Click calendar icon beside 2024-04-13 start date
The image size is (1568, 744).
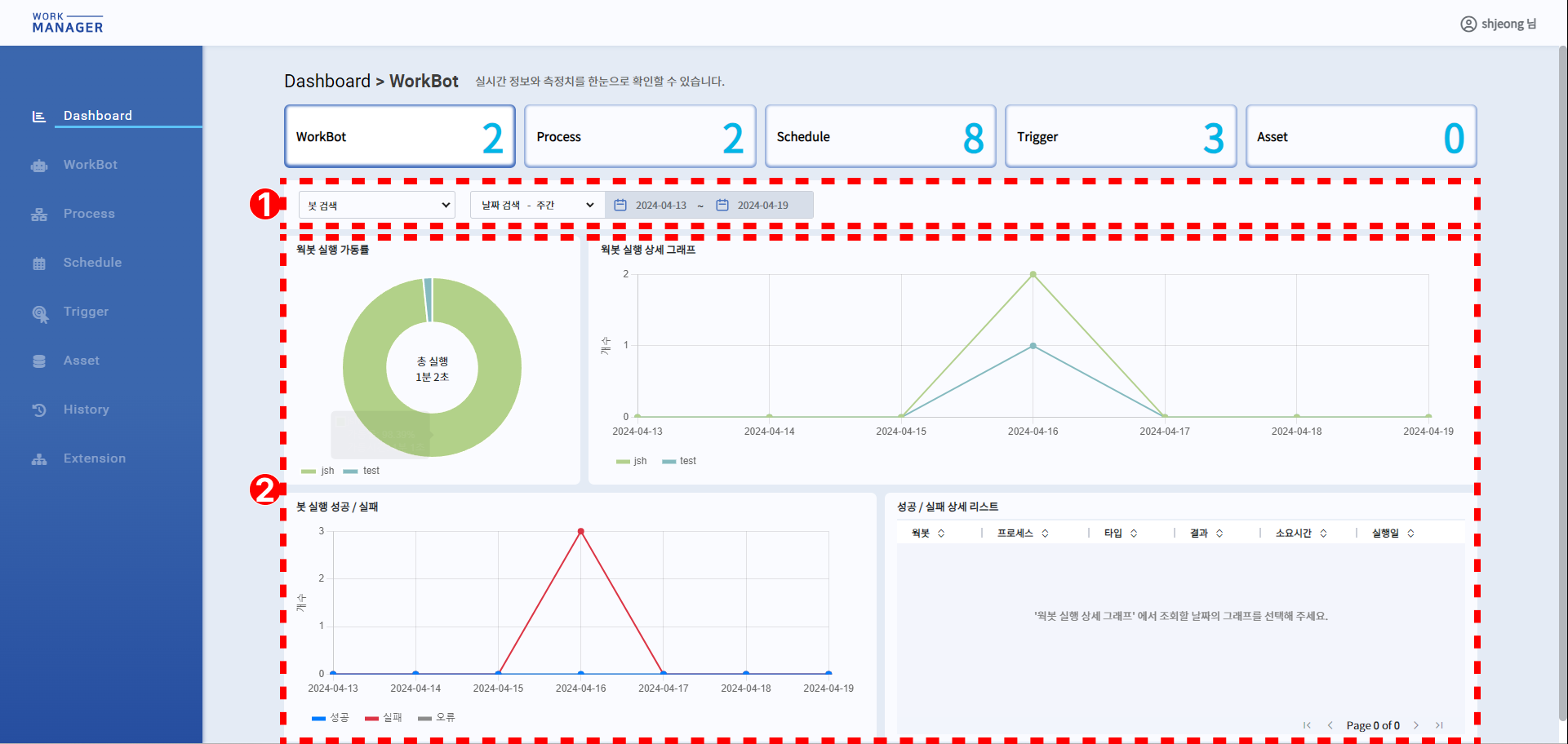click(620, 205)
